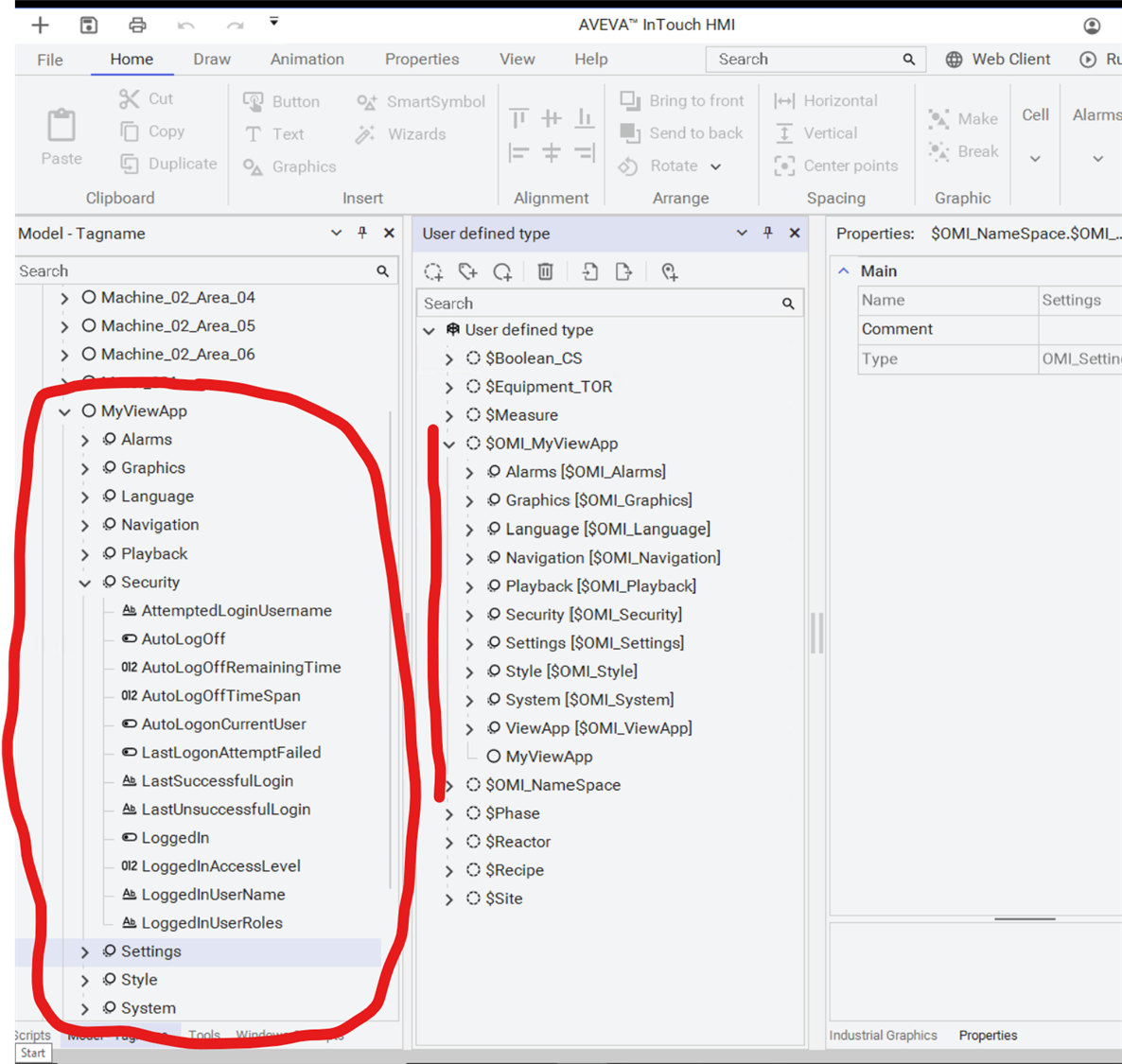Click the print icon in quick access bar
Image resolution: width=1122 pixels, height=1064 pixels.
[x=137, y=26]
